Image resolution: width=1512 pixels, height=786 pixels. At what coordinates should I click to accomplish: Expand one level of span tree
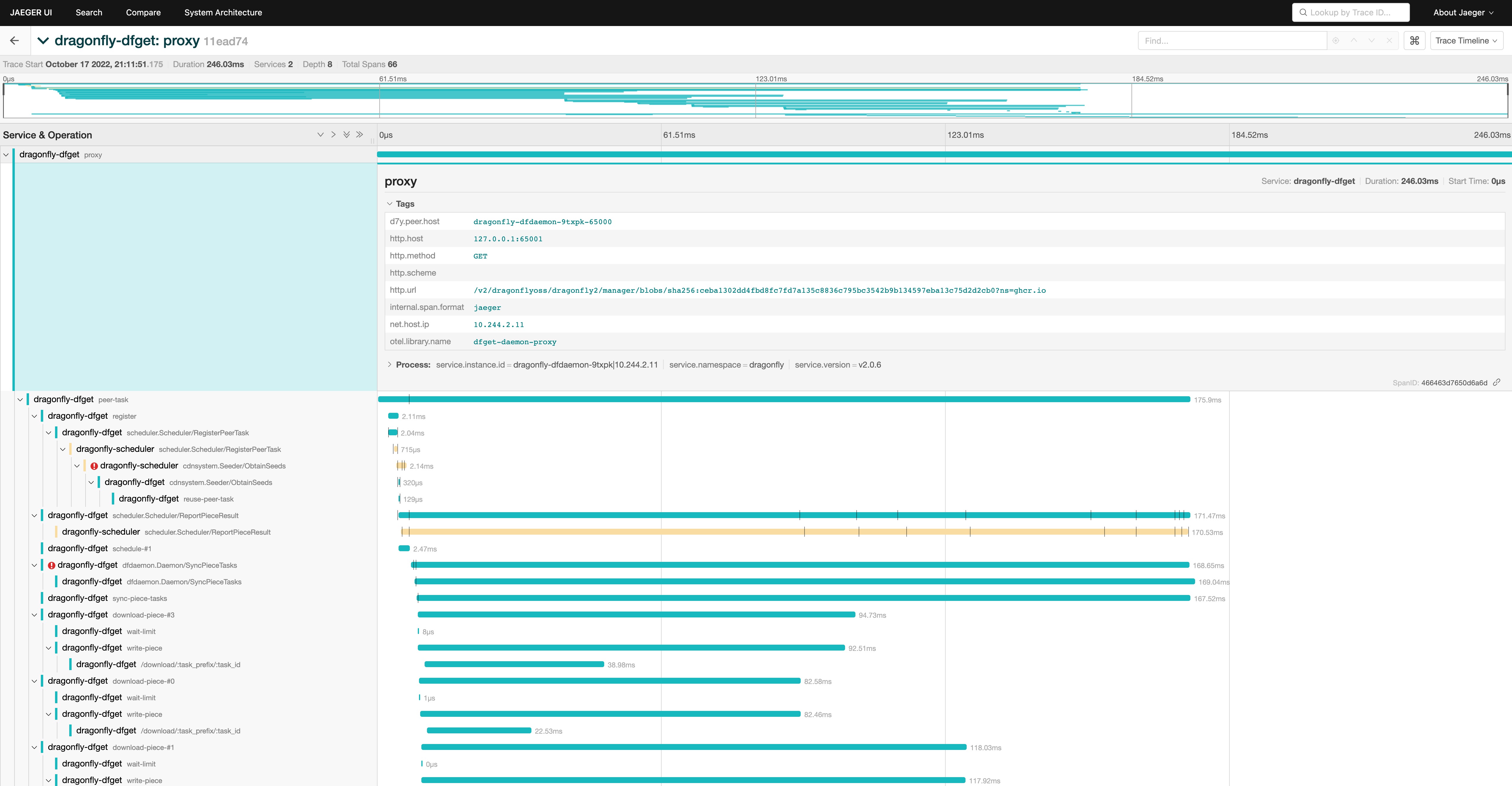tap(320, 135)
